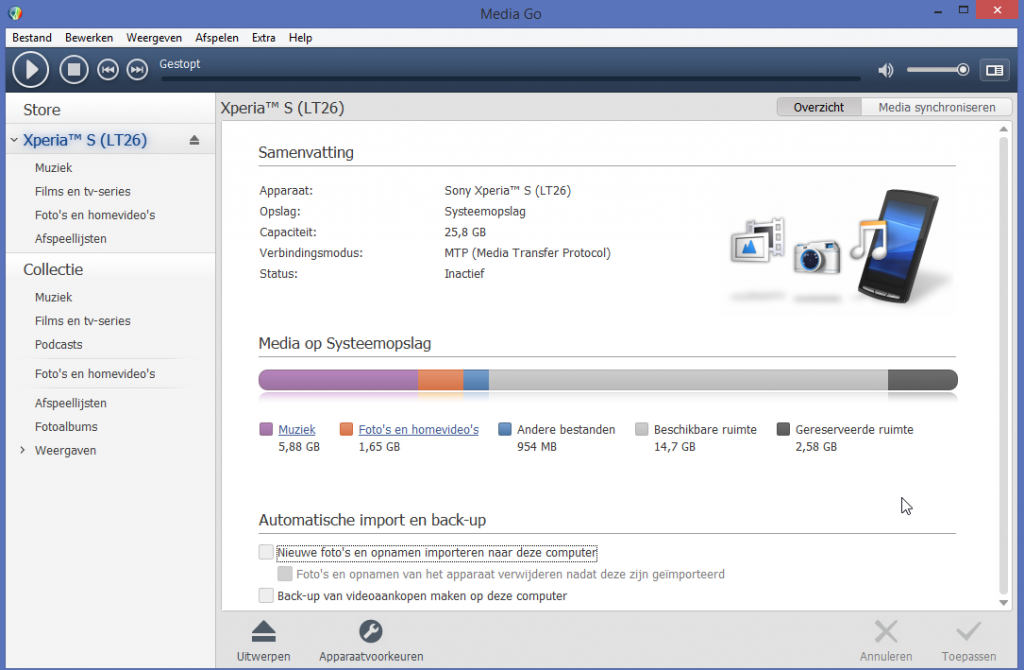Click the purple Muziek legend swatch
1024x670 pixels.
(x=266, y=429)
